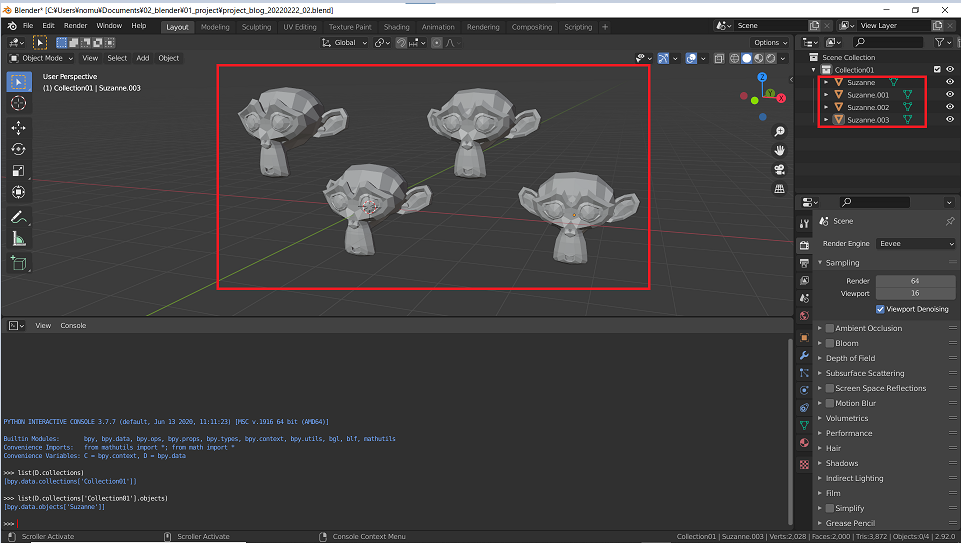
Task: Open the Modifier properties tab
Action: [x=804, y=355]
